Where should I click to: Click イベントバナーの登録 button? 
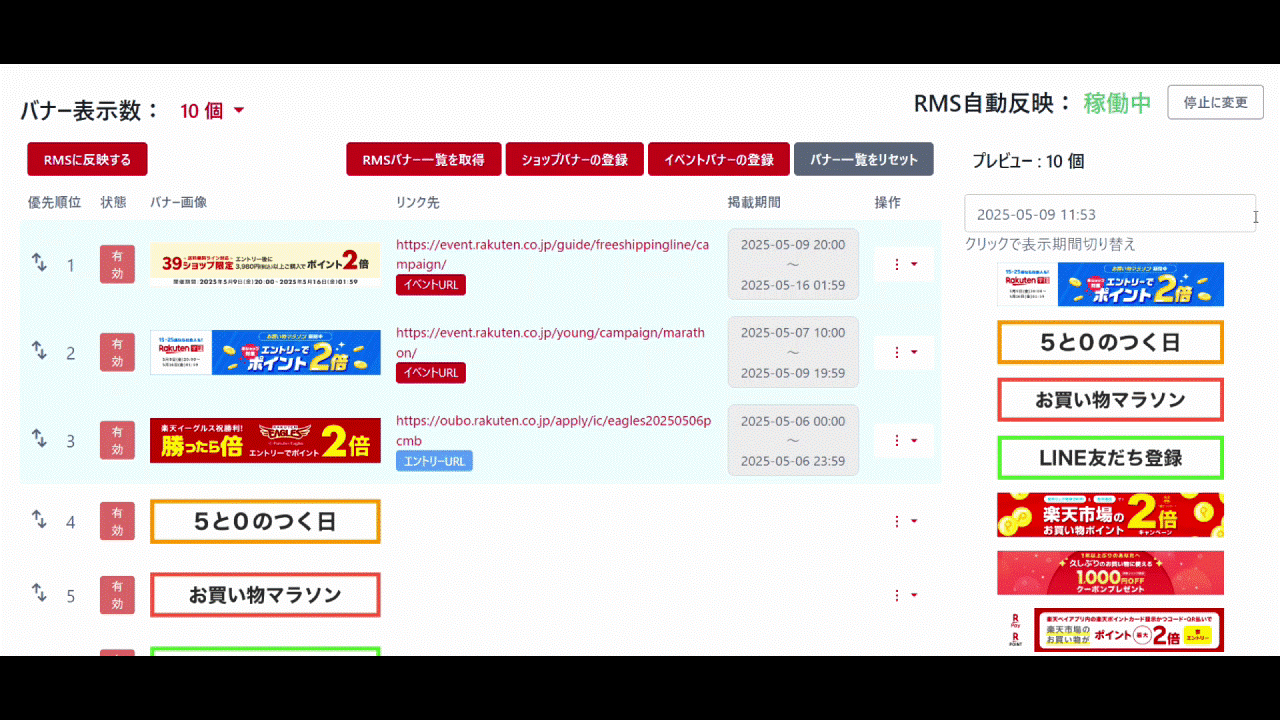click(719, 159)
